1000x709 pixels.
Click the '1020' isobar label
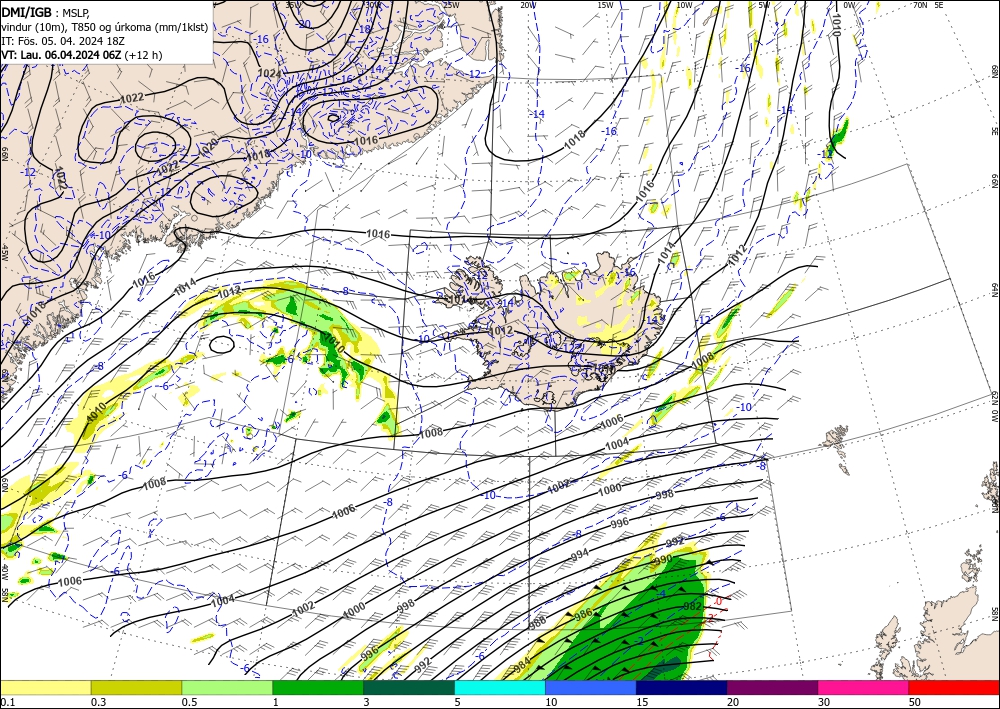210,147
